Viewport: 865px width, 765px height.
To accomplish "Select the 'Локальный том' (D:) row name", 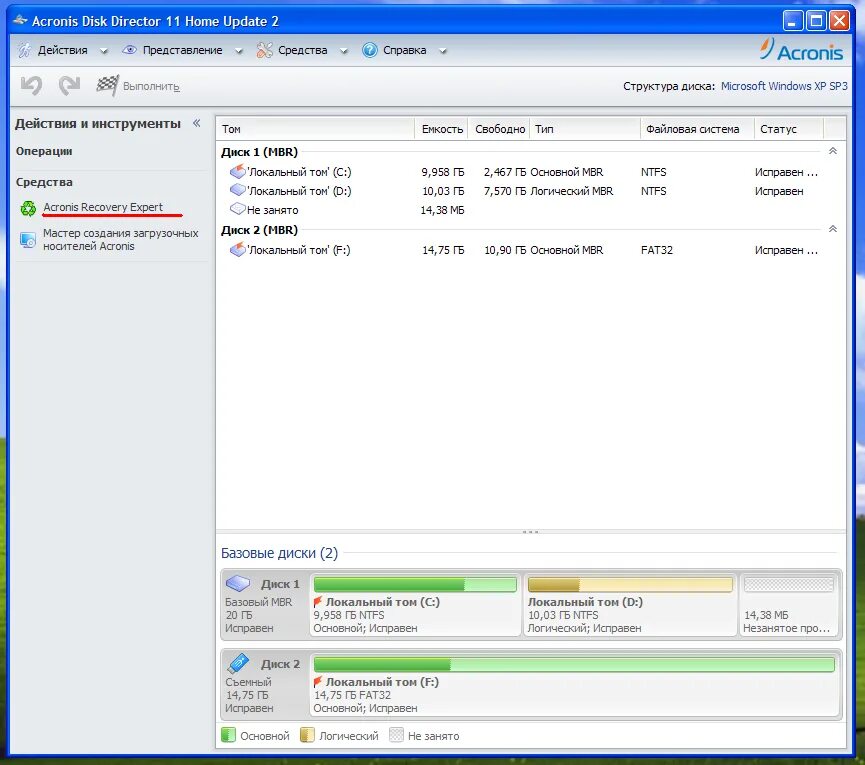I will click(x=299, y=190).
